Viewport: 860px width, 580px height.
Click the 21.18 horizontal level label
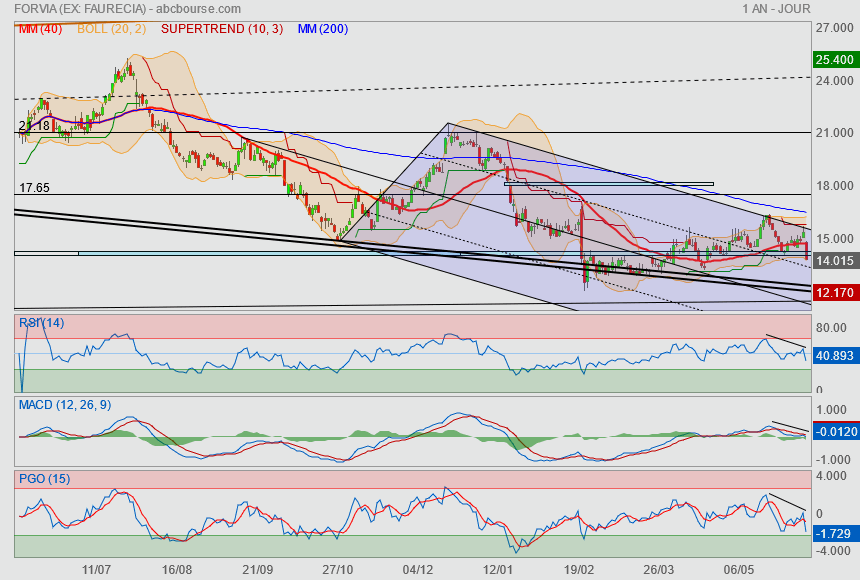pyautogui.click(x=34, y=126)
